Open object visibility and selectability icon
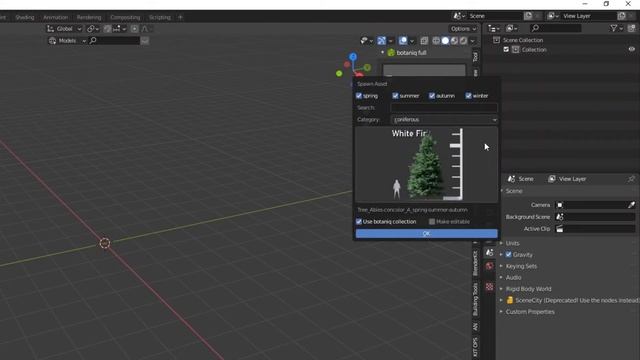The image size is (640, 360). (x=367, y=41)
